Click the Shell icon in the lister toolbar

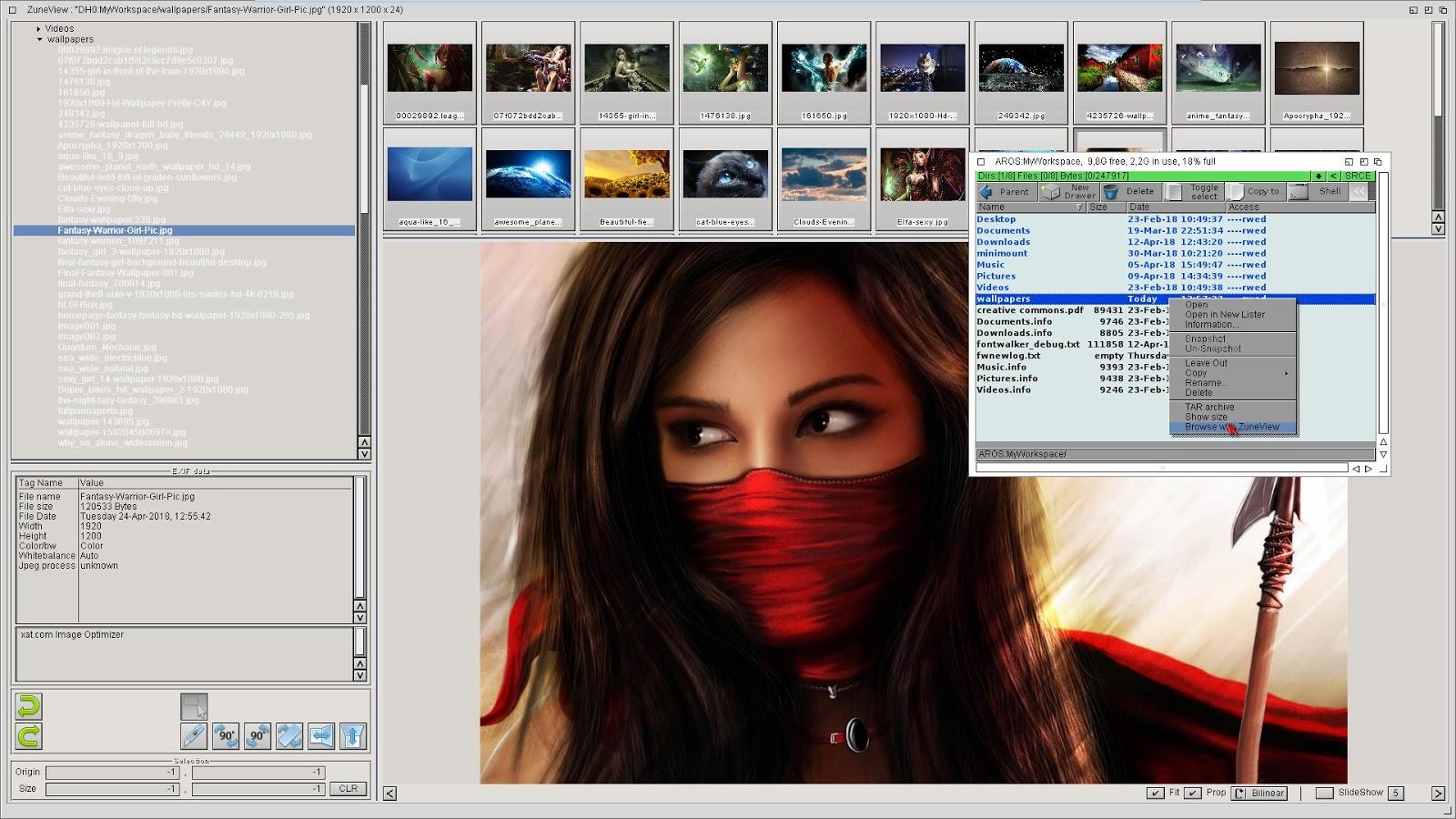[1299, 192]
